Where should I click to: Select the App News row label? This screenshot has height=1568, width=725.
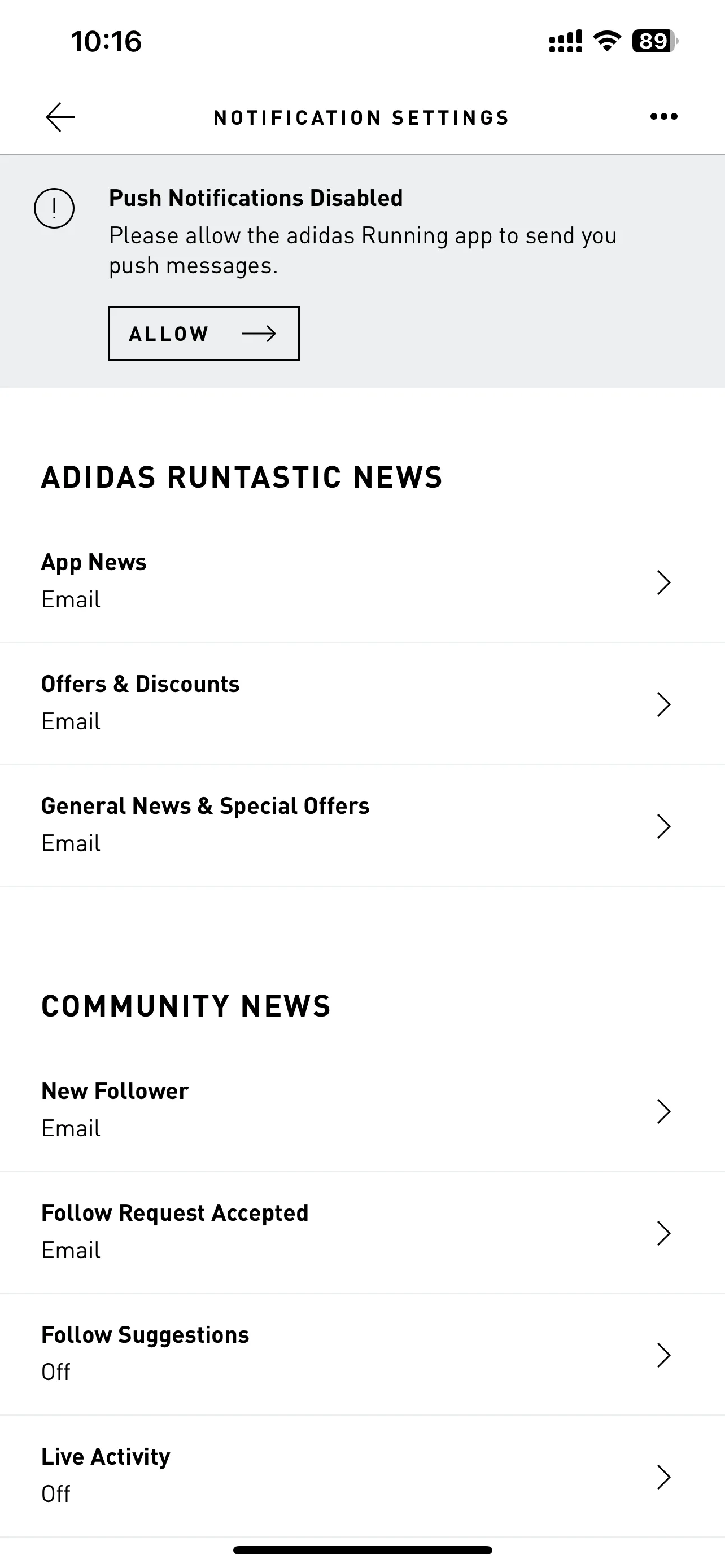click(94, 562)
